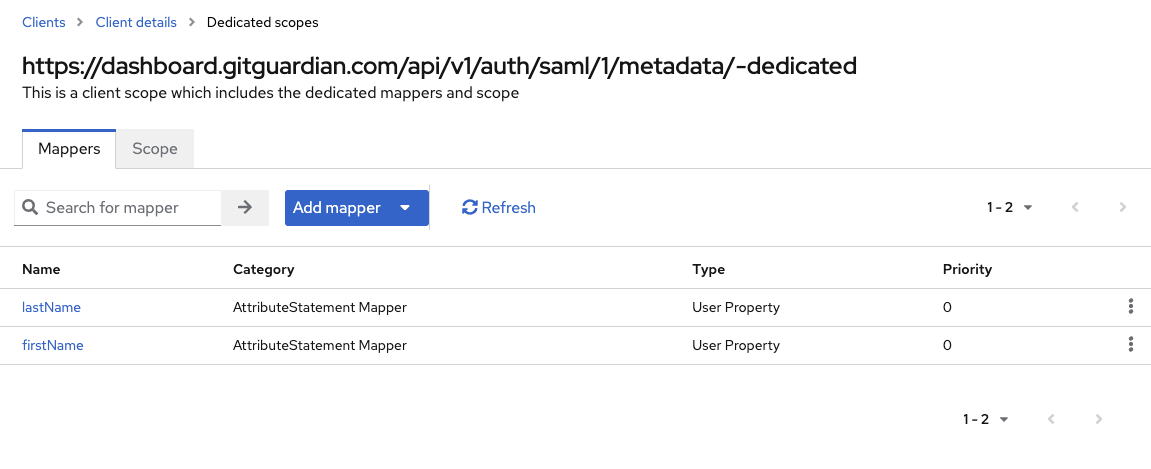Click the Name column header

pos(41,269)
